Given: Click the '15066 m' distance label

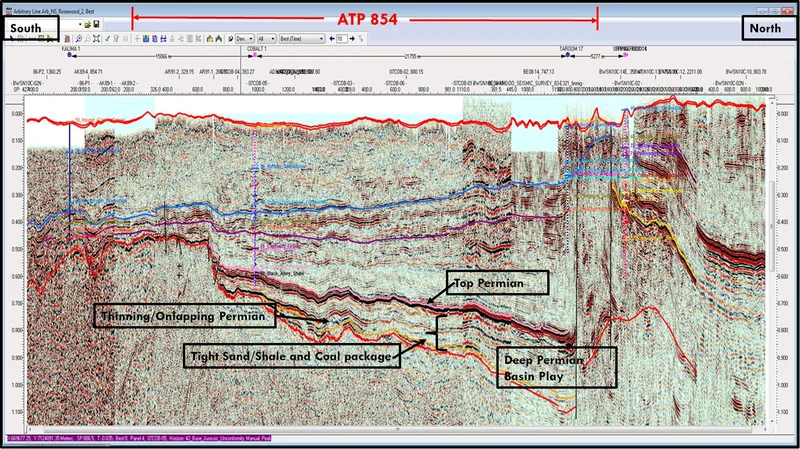Looking at the screenshot, I should click(163, 57).
